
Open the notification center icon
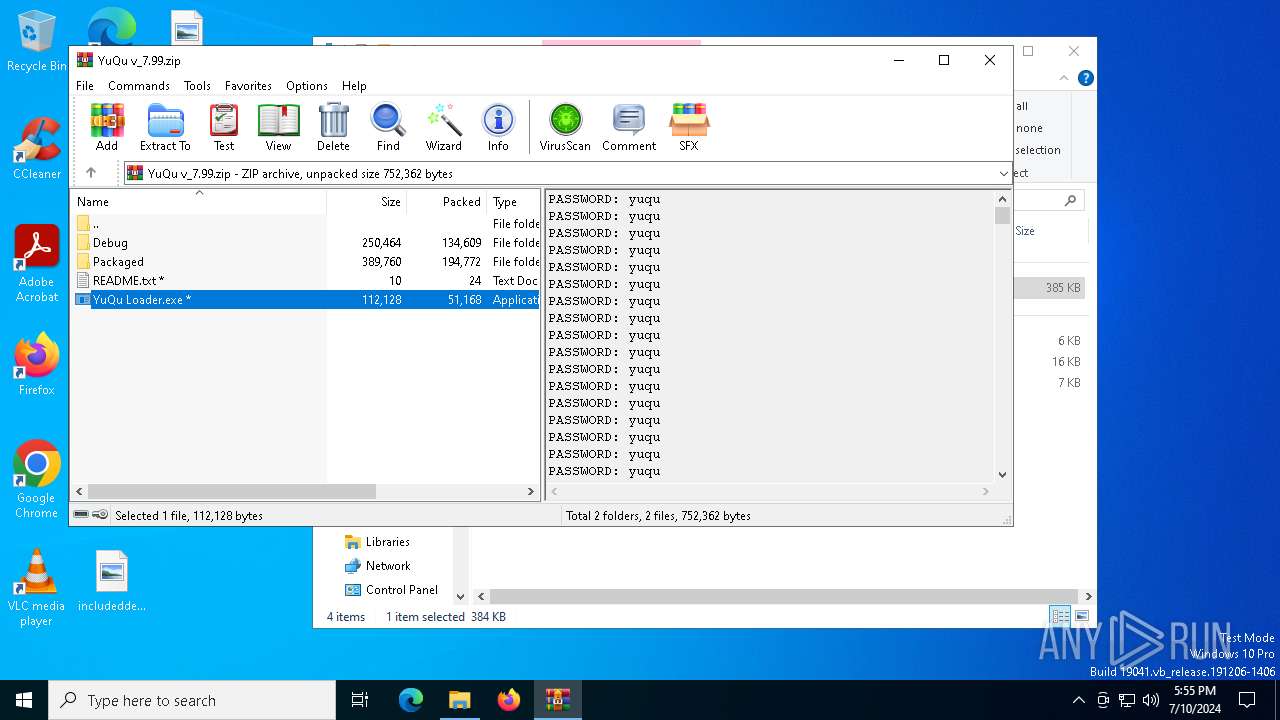[x=1247, y=700]
